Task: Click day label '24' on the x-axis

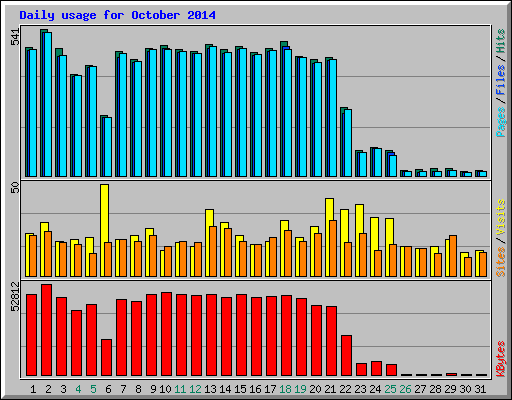Action: click(x=375, y=389)
